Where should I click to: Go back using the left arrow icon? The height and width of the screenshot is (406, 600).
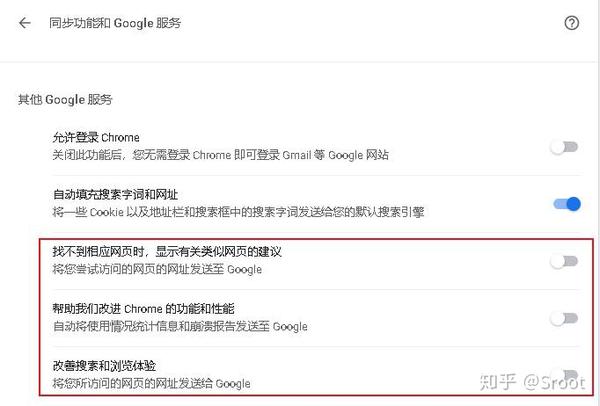pos(24,23)
